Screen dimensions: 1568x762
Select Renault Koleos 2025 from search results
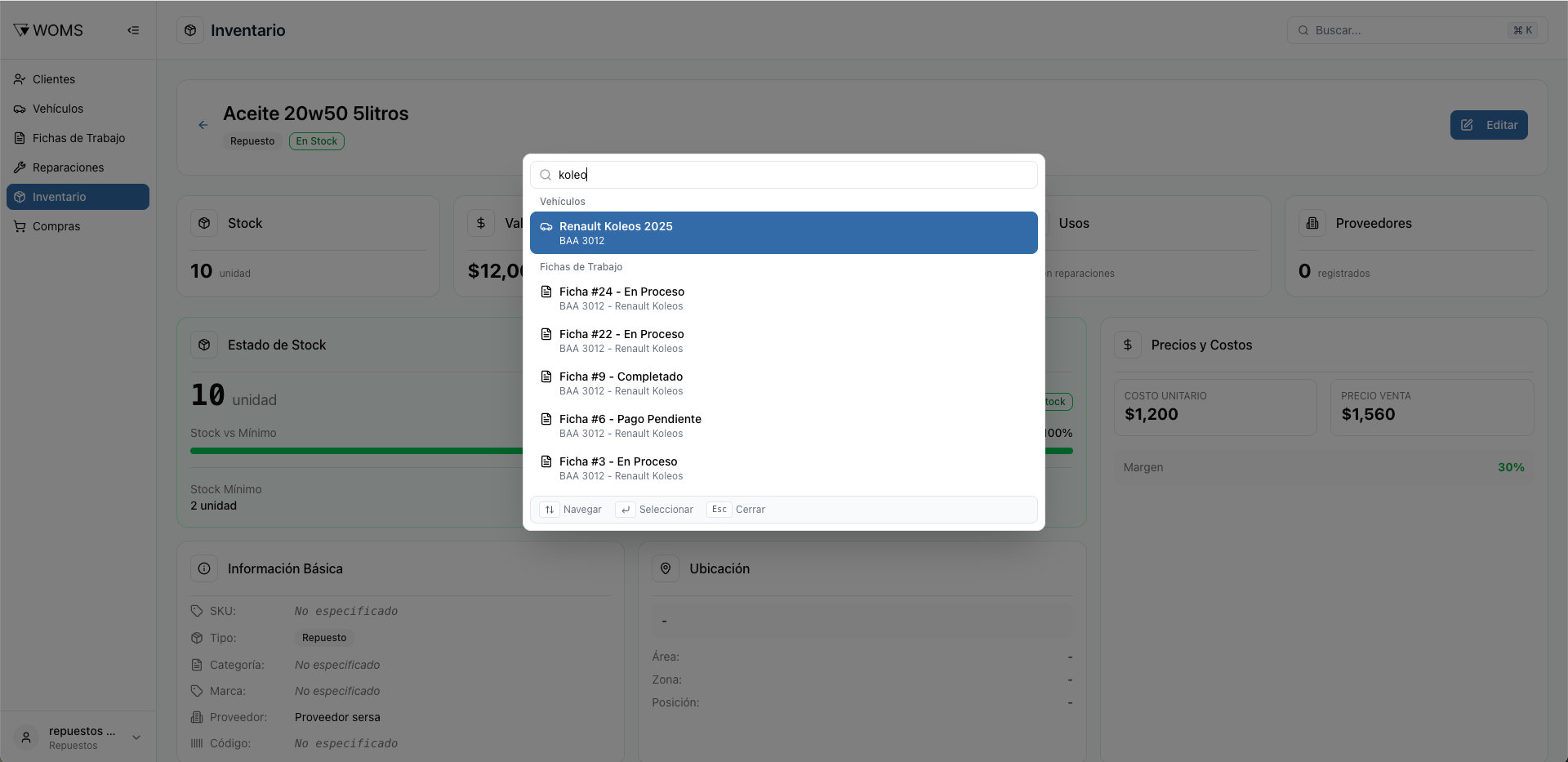tap(783, 233)
